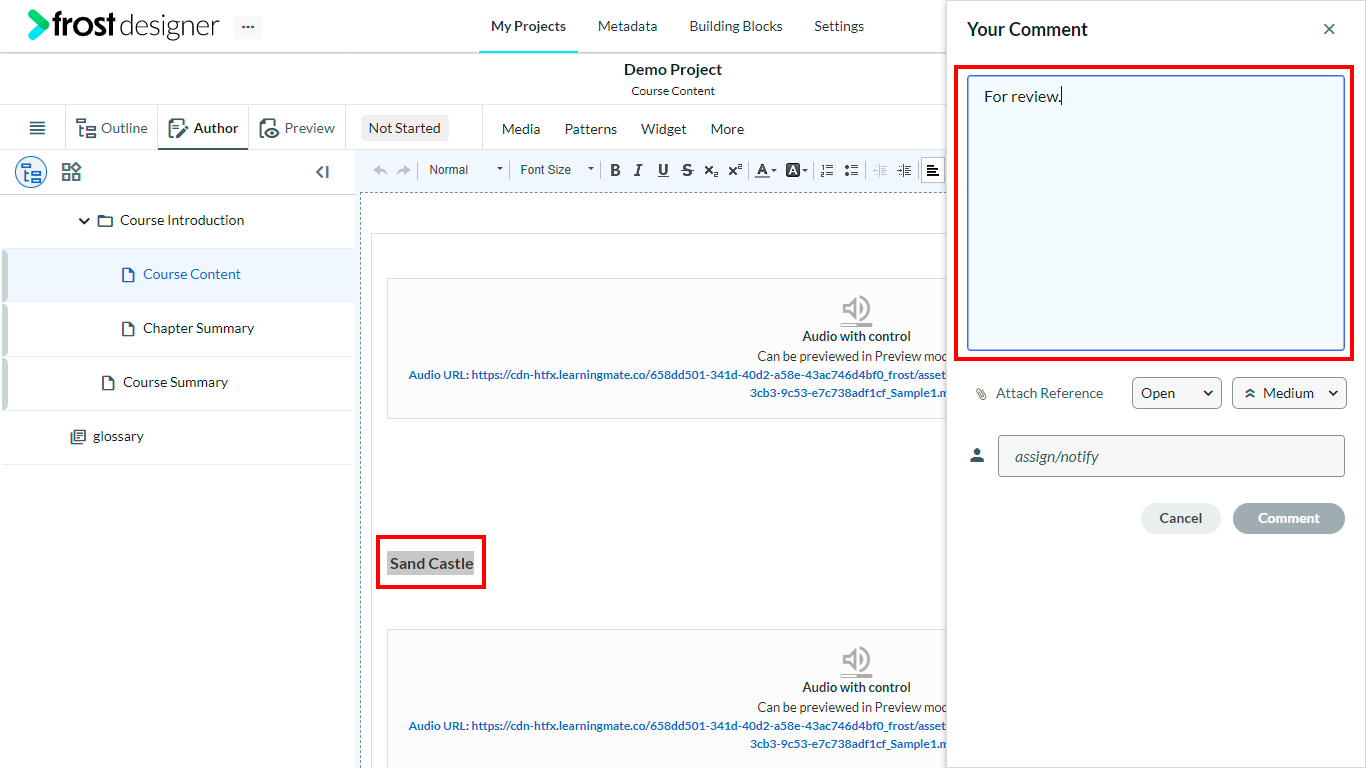Screen dimensions: 1366x768
Task: Click the Course Introduction folder icon
Action: [x=105, y=220]
